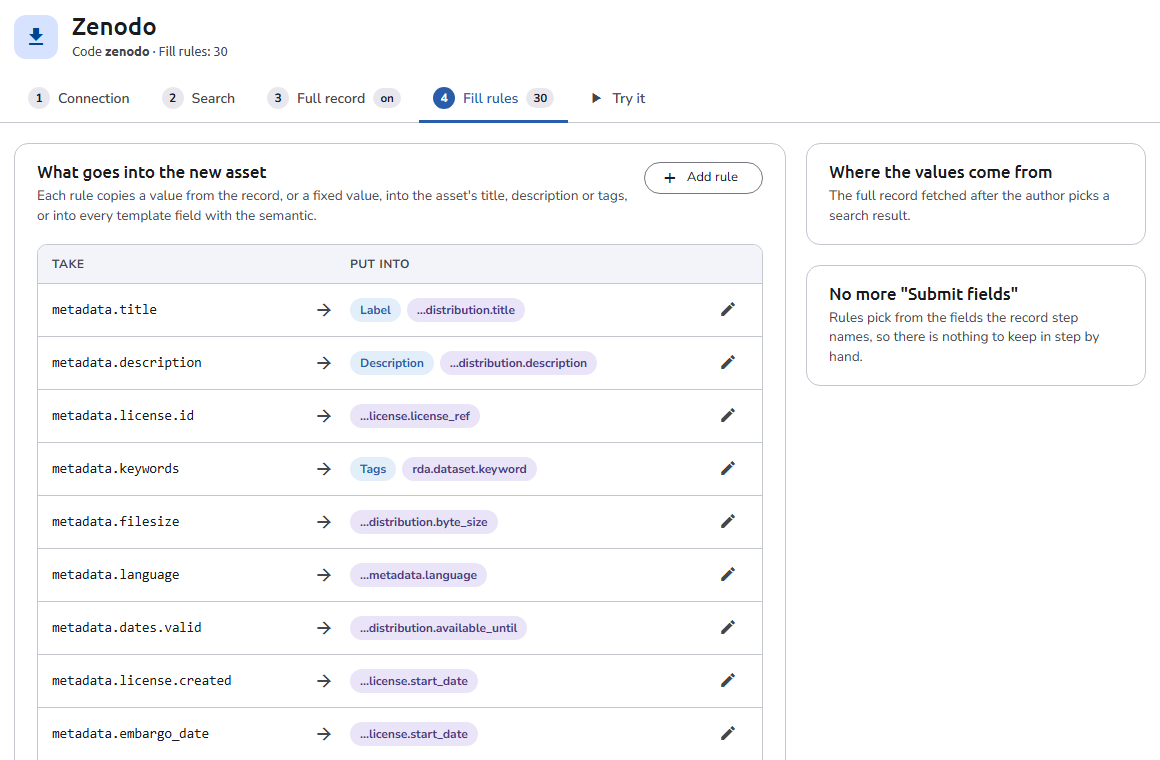The width and height of the screenshot is (1160, 760).
Task: Click the metadata.description source text
Action: coord(127,363)
